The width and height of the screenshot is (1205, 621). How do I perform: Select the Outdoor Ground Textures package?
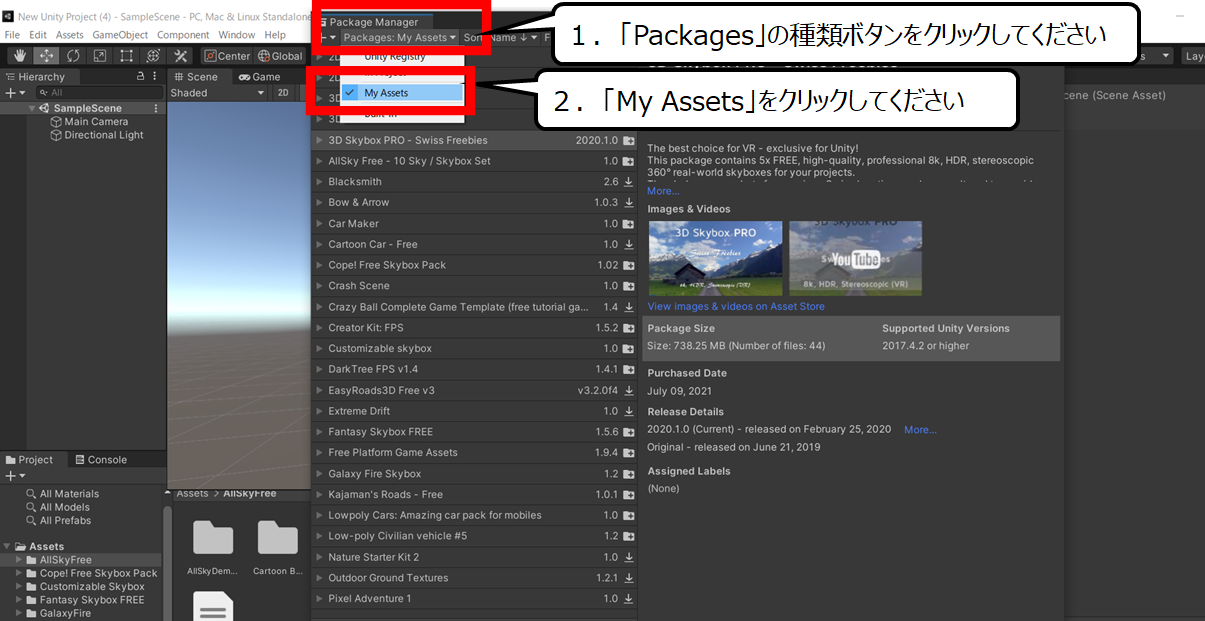474,578
